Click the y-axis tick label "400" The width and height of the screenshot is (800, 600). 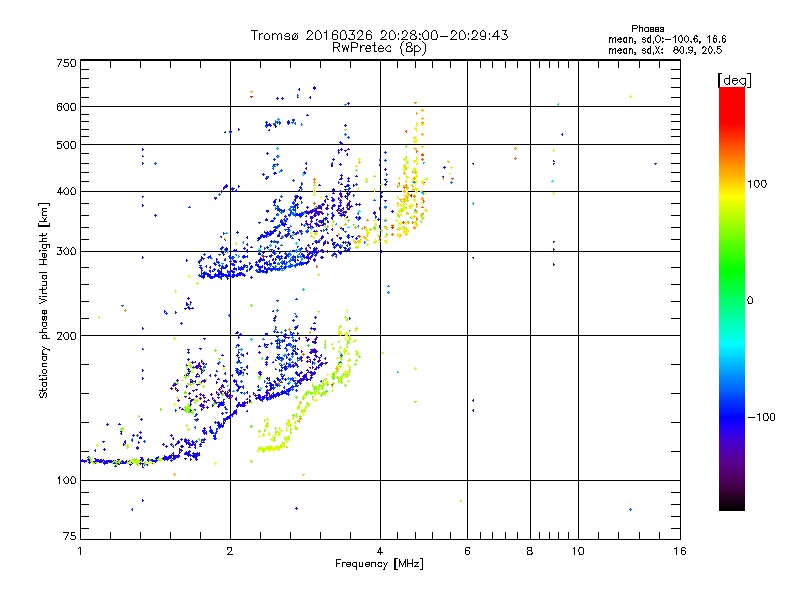66,192
